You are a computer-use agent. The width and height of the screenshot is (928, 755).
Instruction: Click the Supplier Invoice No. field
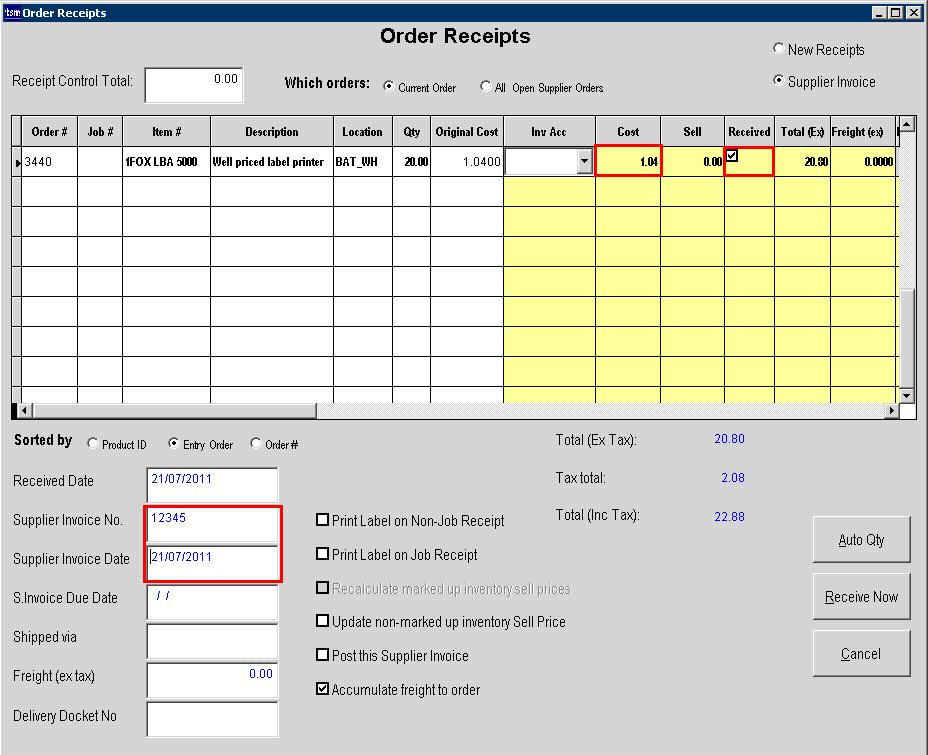(x=212, y=524)
